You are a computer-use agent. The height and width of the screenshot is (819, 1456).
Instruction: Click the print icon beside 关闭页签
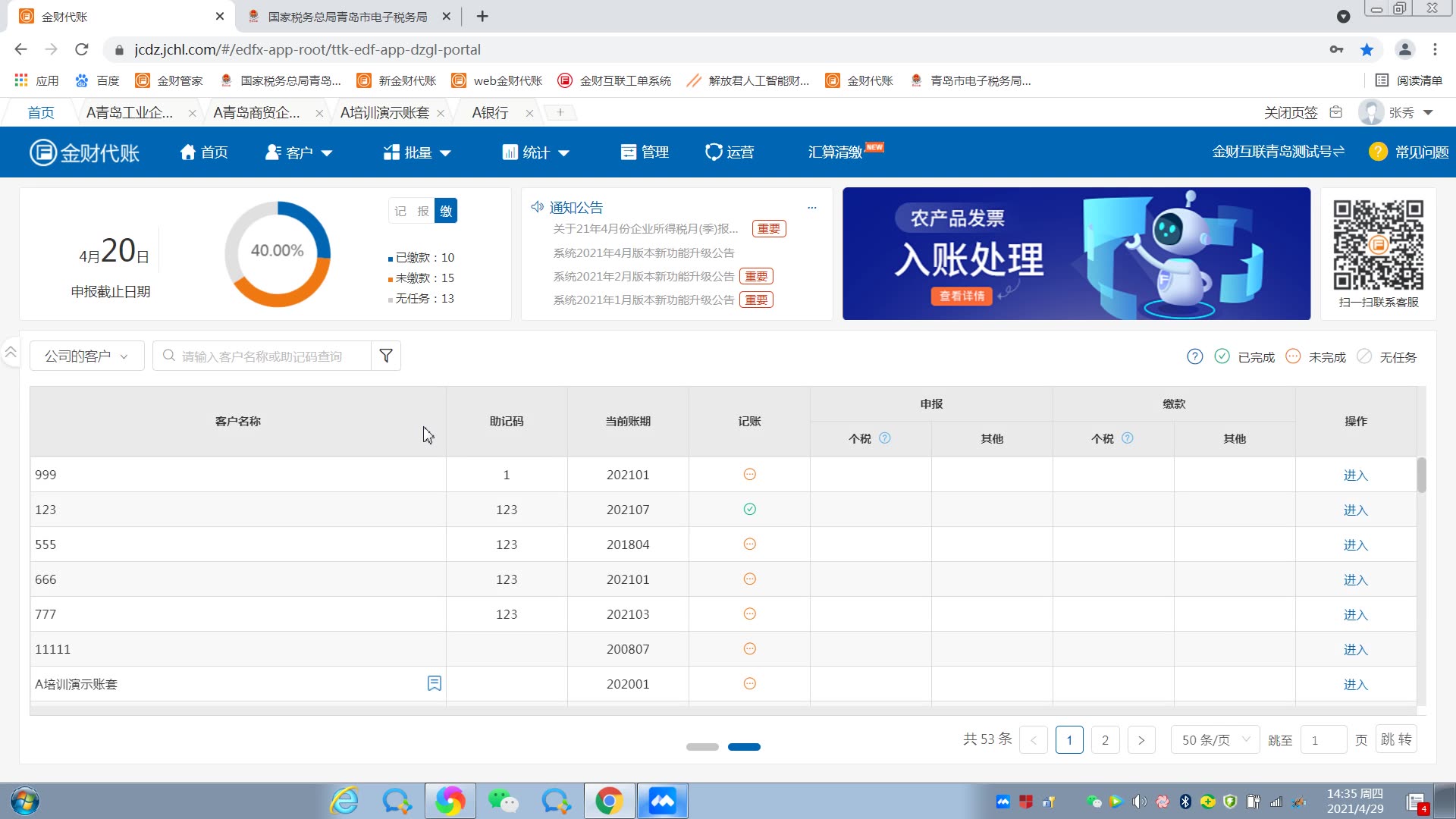pos(1336,112)
